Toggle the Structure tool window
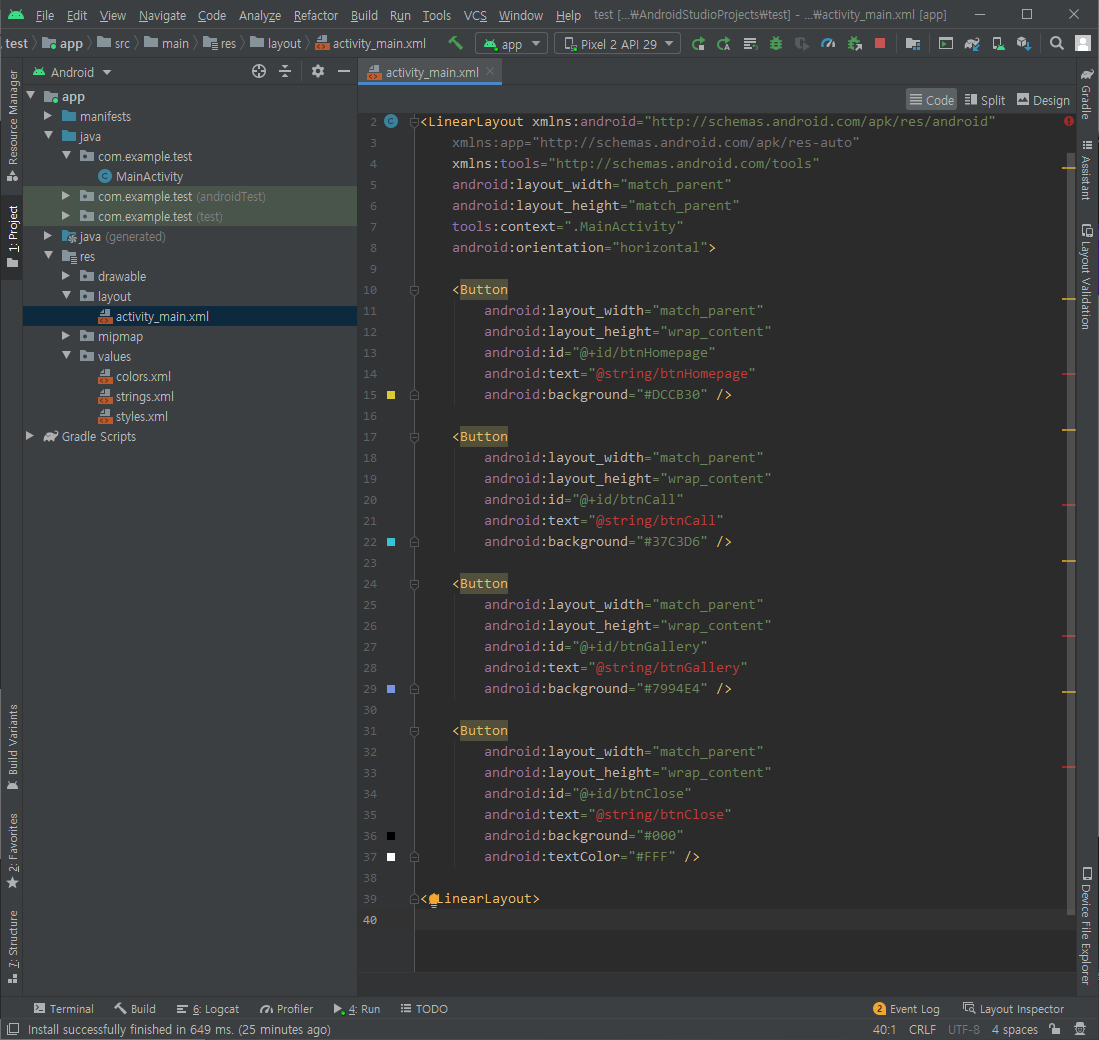1099x1040 pixels. point(13,946)
